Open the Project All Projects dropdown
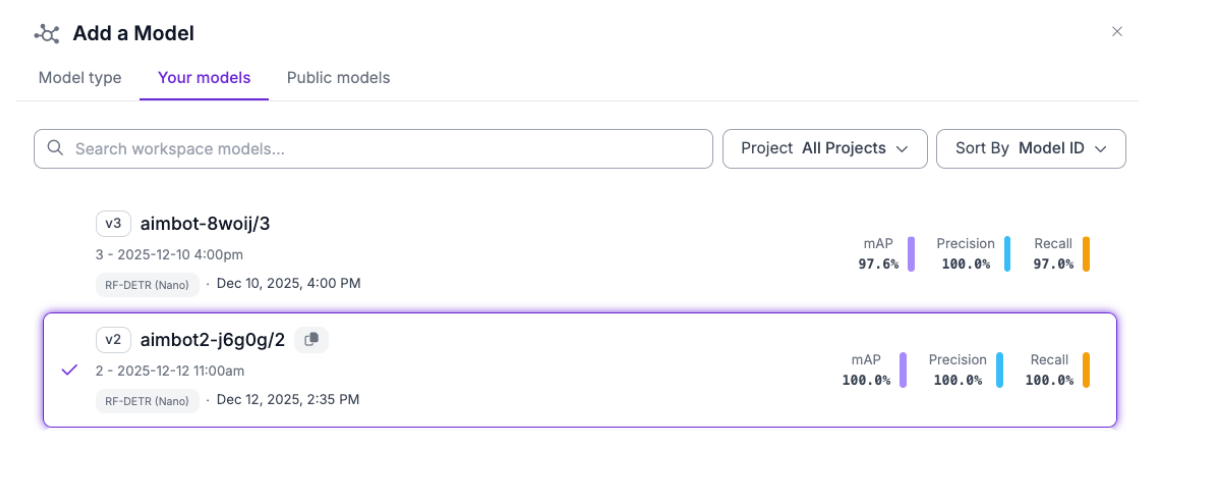Image resolution: width=1210 pixels, height=480 pixels. click(825, 149)
